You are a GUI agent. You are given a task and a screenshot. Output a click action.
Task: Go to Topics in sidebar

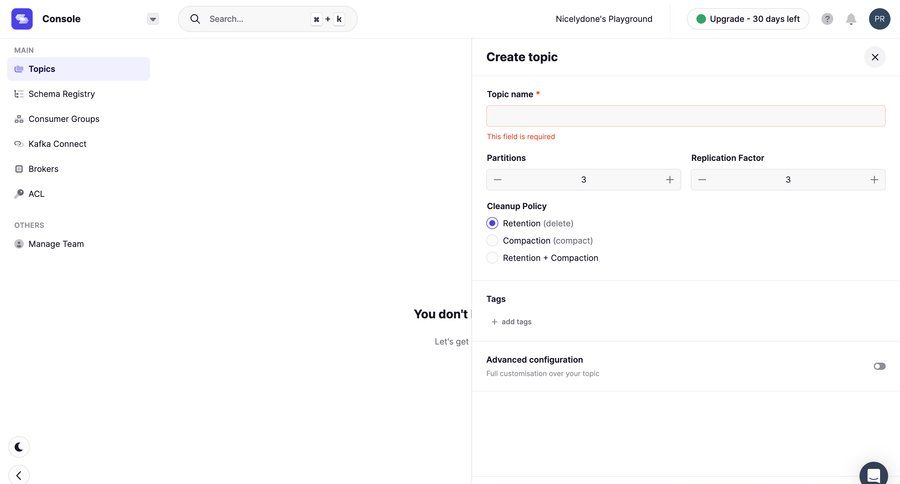78,69
